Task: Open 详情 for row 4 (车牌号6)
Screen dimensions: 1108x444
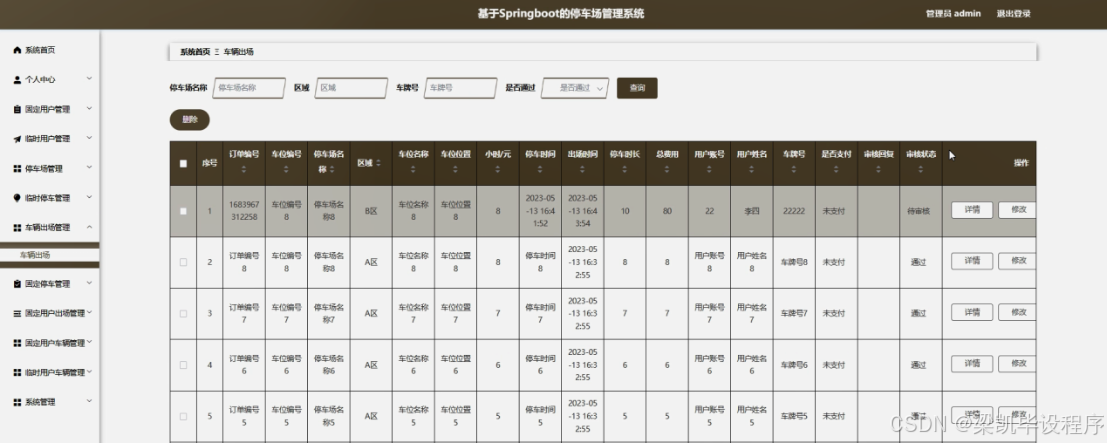Action: pyautogui.click(x=972, y=363)
